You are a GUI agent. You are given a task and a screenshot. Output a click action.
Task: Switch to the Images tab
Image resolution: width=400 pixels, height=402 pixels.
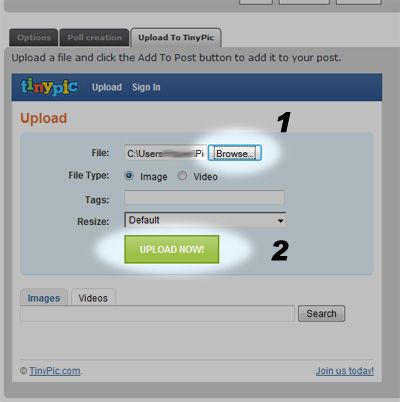point(44,298)
